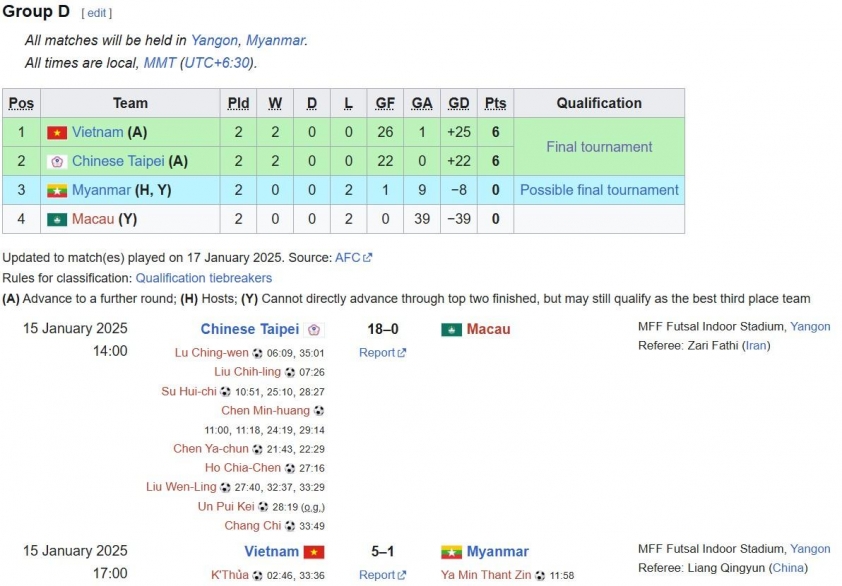Click the Macau flag icon in standings table
This screenshot has height=586, width=842.
[57, 219]
